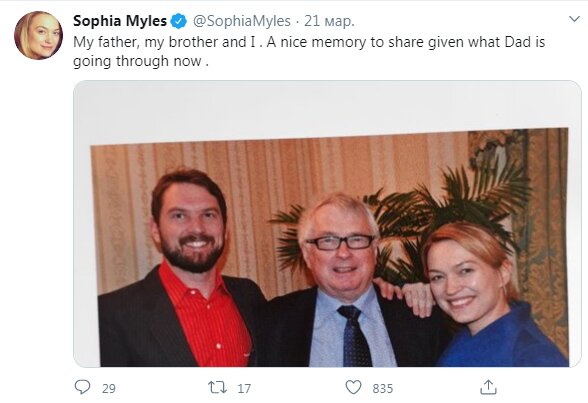Open the Sophia Myles display name
The height and width of the screenshot is (403, 588).
coord(120,21)
